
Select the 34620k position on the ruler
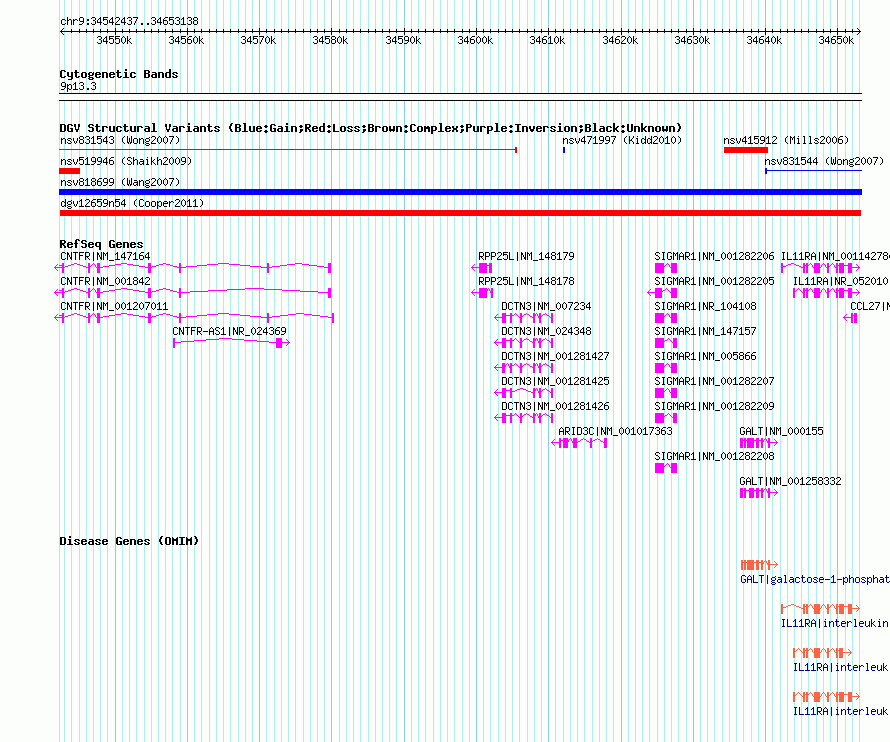point(620,40)
